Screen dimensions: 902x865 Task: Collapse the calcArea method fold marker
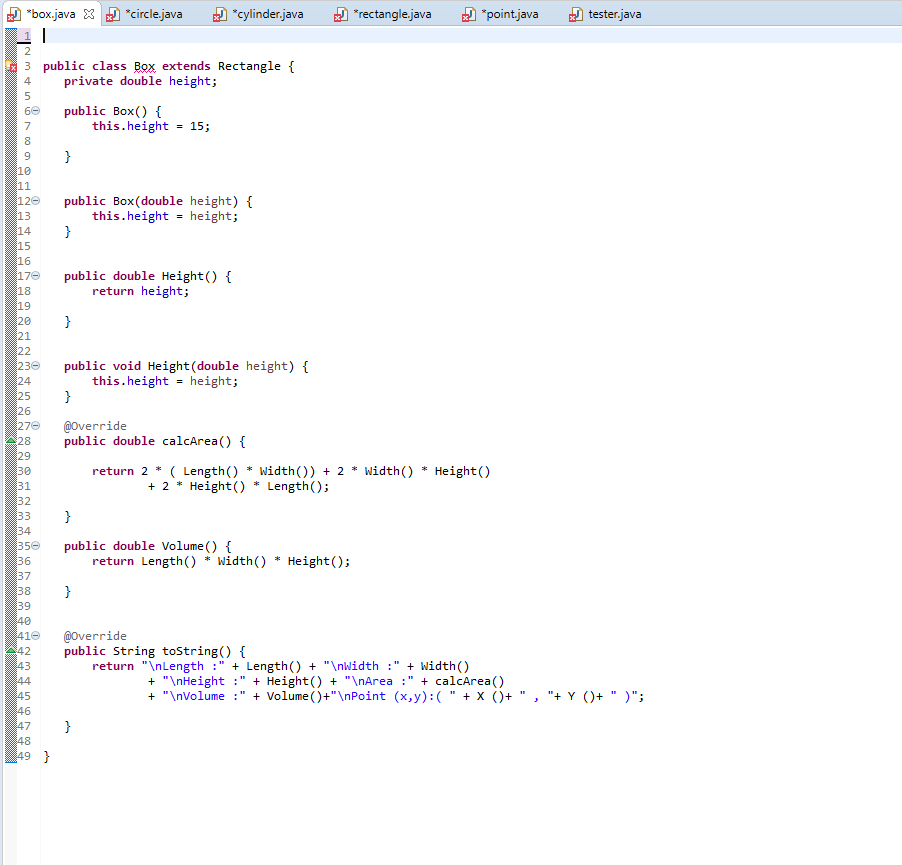33,425
